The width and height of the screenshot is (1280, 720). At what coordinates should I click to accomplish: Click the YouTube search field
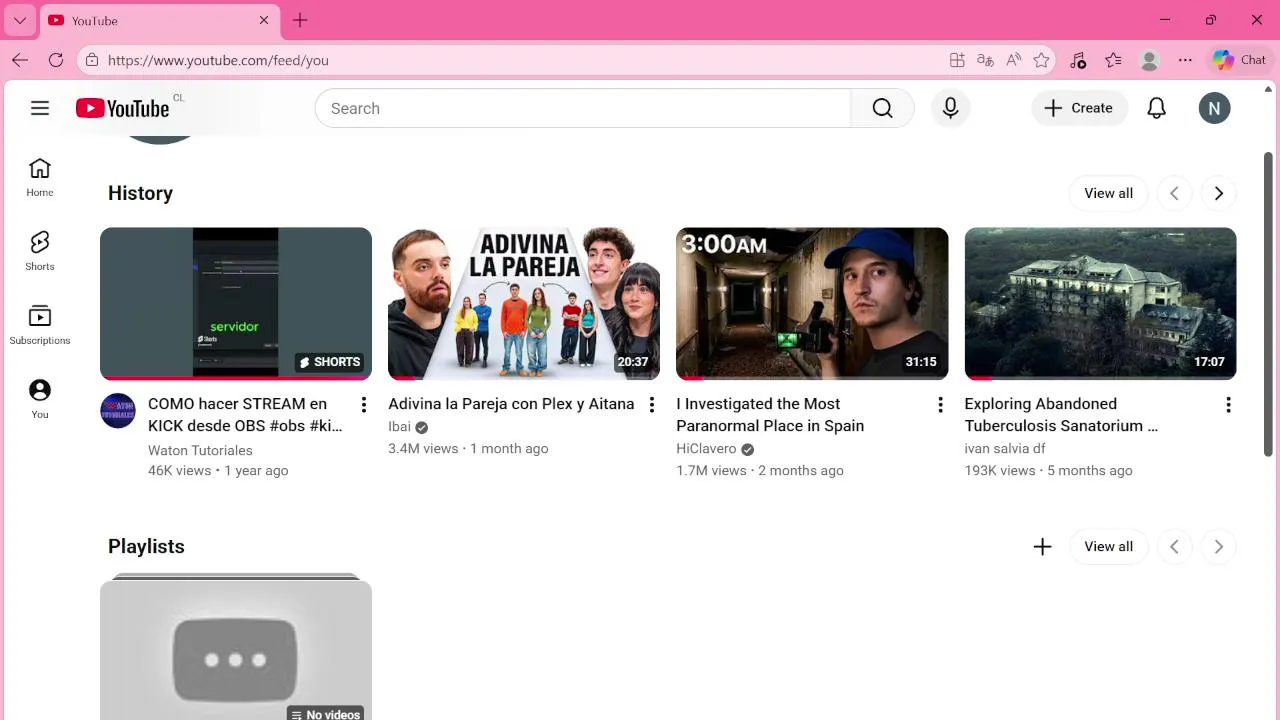583,108
